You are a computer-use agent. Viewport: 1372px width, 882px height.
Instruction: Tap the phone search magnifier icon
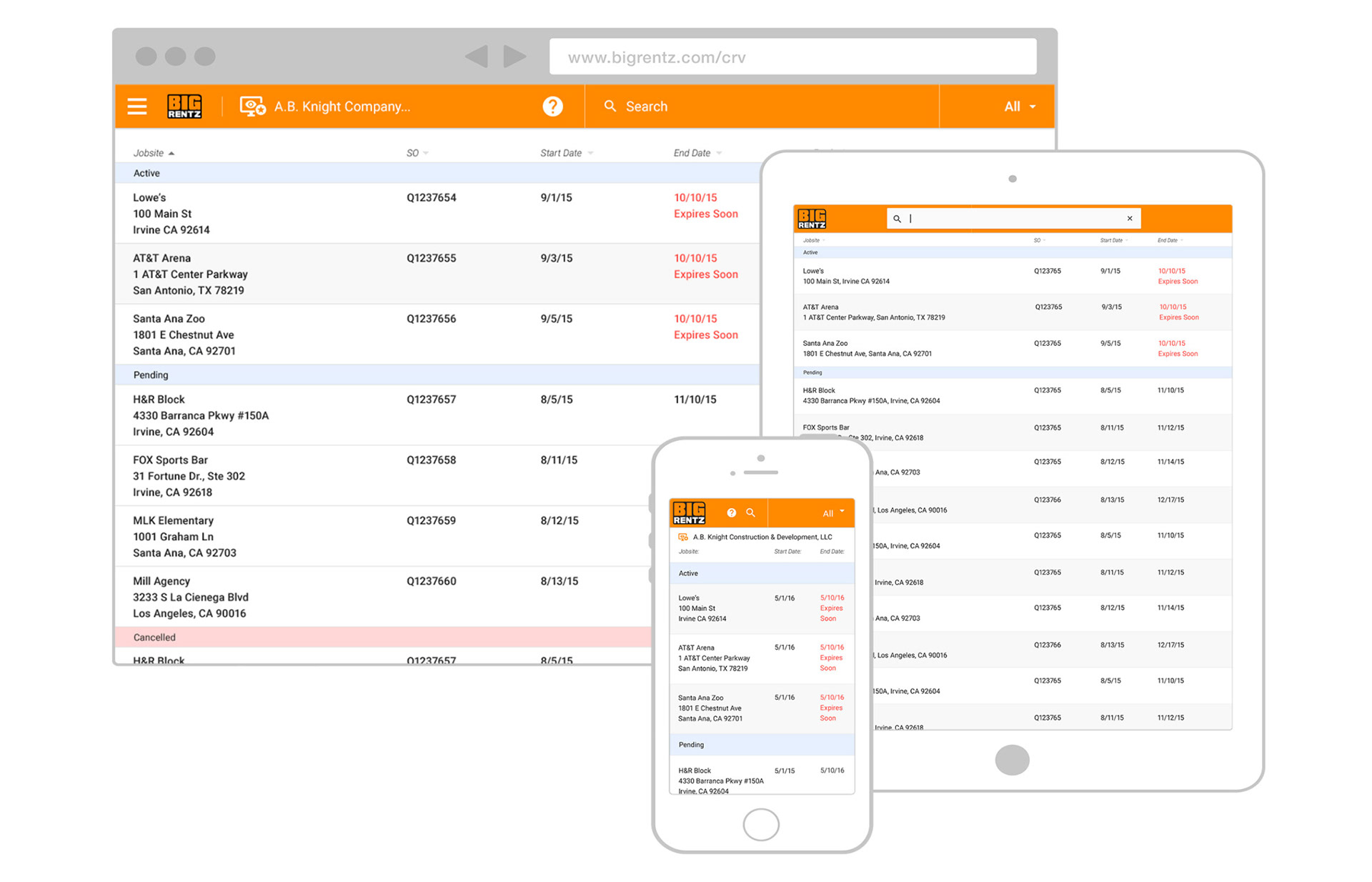750,512
